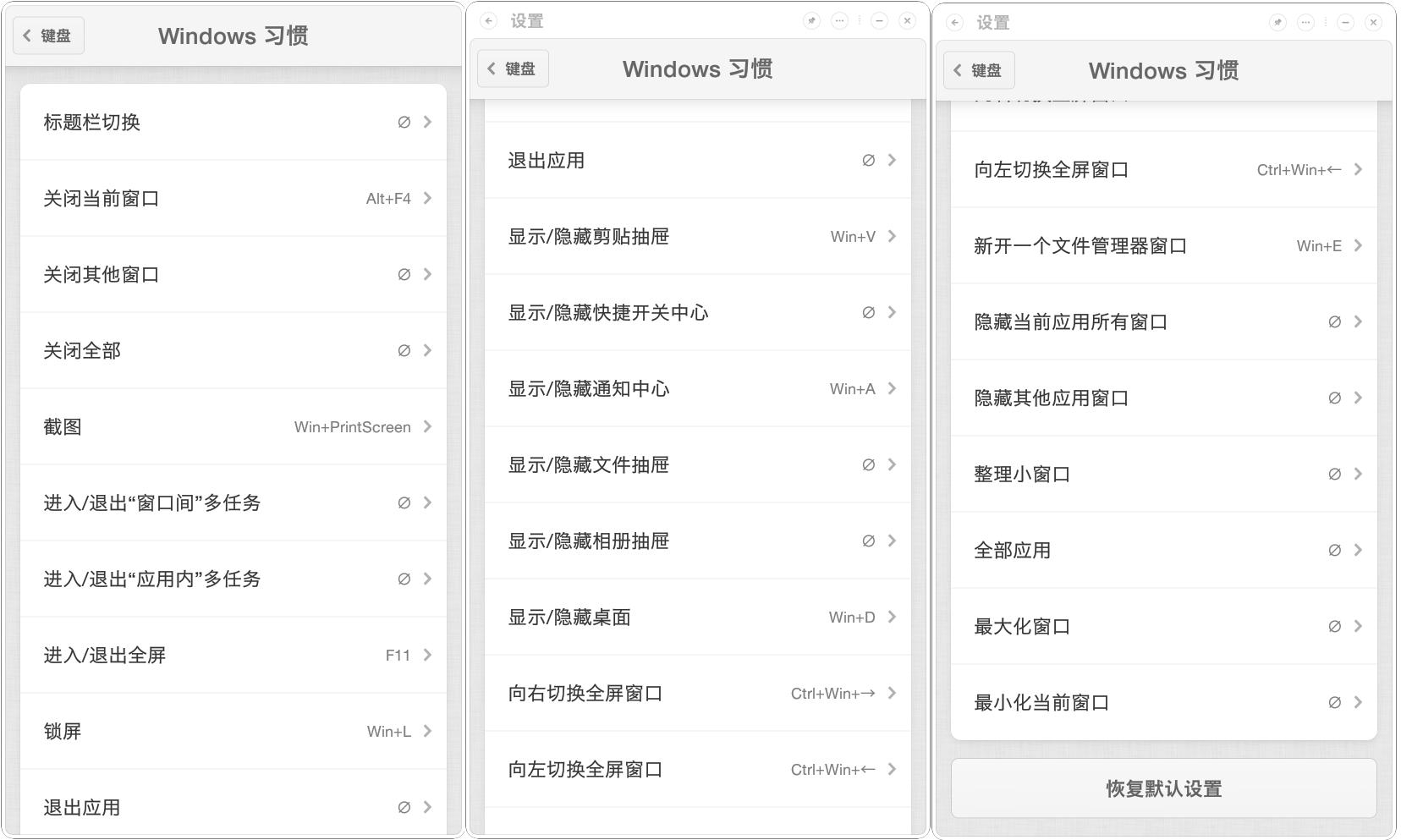Click the back arrow beside 设置 title, middle window
Screen dimensions: 1401x840
coord(488,20)
